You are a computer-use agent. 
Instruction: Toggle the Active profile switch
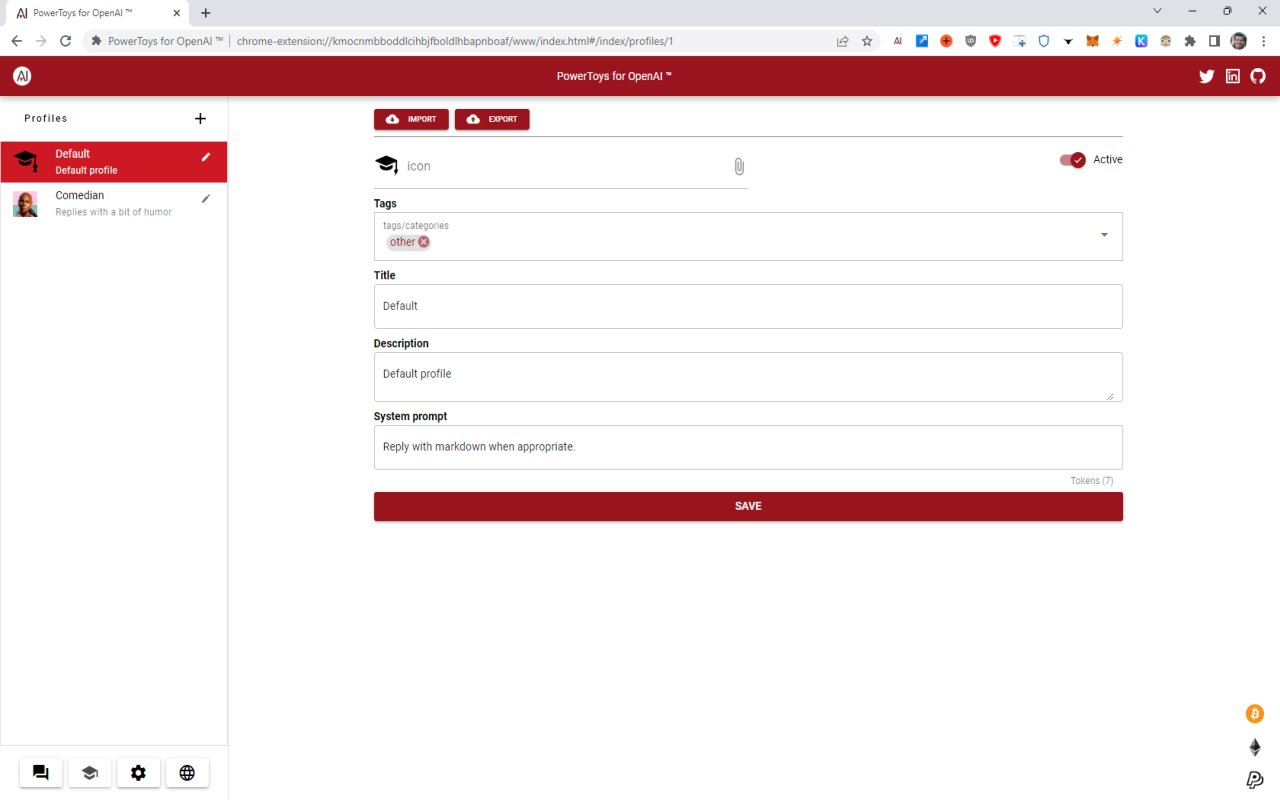point(1073,160)
